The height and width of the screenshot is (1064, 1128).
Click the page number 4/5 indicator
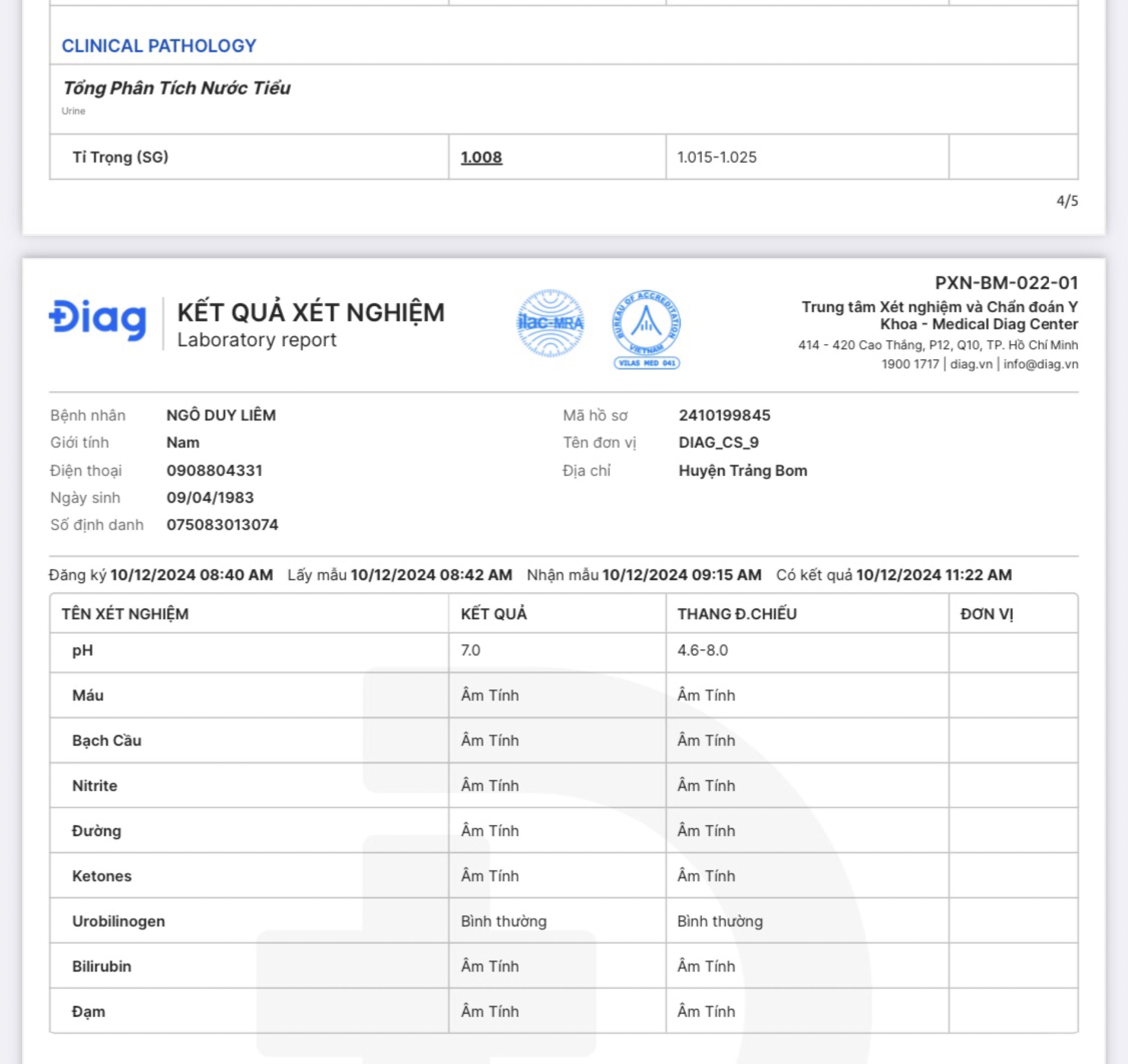pyautogui.click(x=1067, y=201)
